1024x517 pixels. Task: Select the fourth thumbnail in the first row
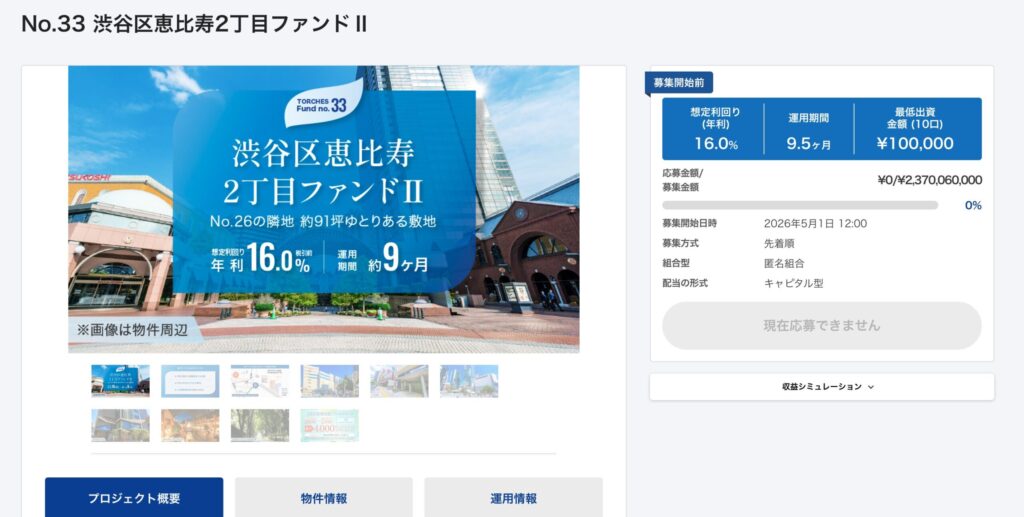[x=329, y=381]
